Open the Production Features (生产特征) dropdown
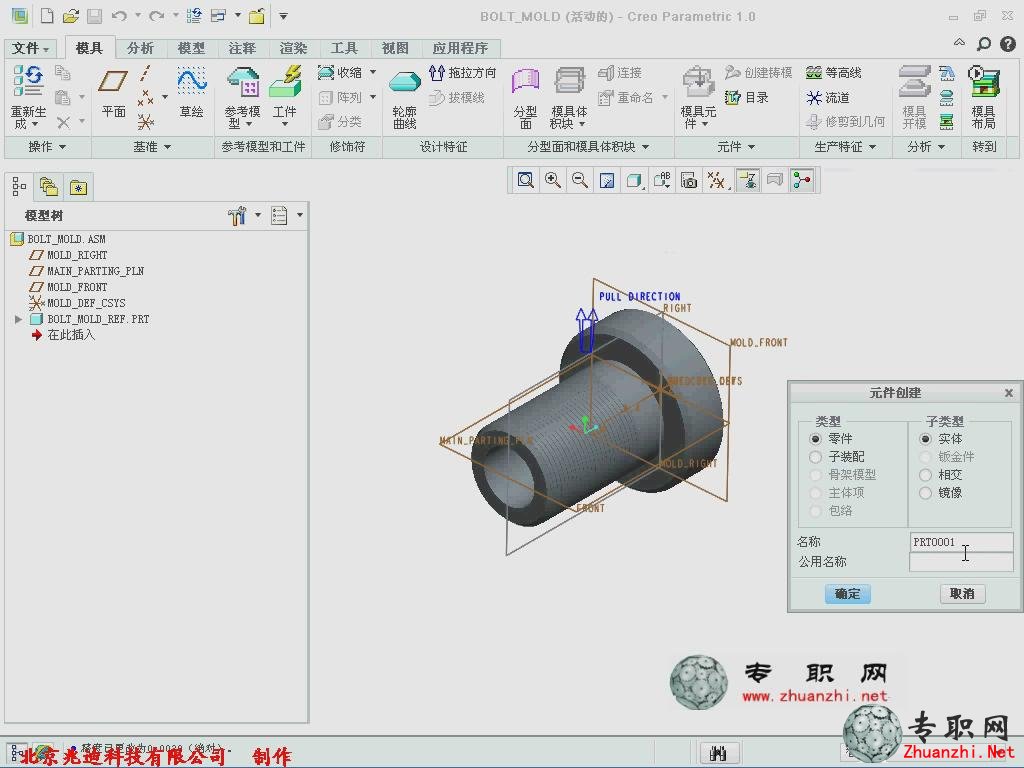This screenshot has height=768, width=1024. tap(845, 147)
